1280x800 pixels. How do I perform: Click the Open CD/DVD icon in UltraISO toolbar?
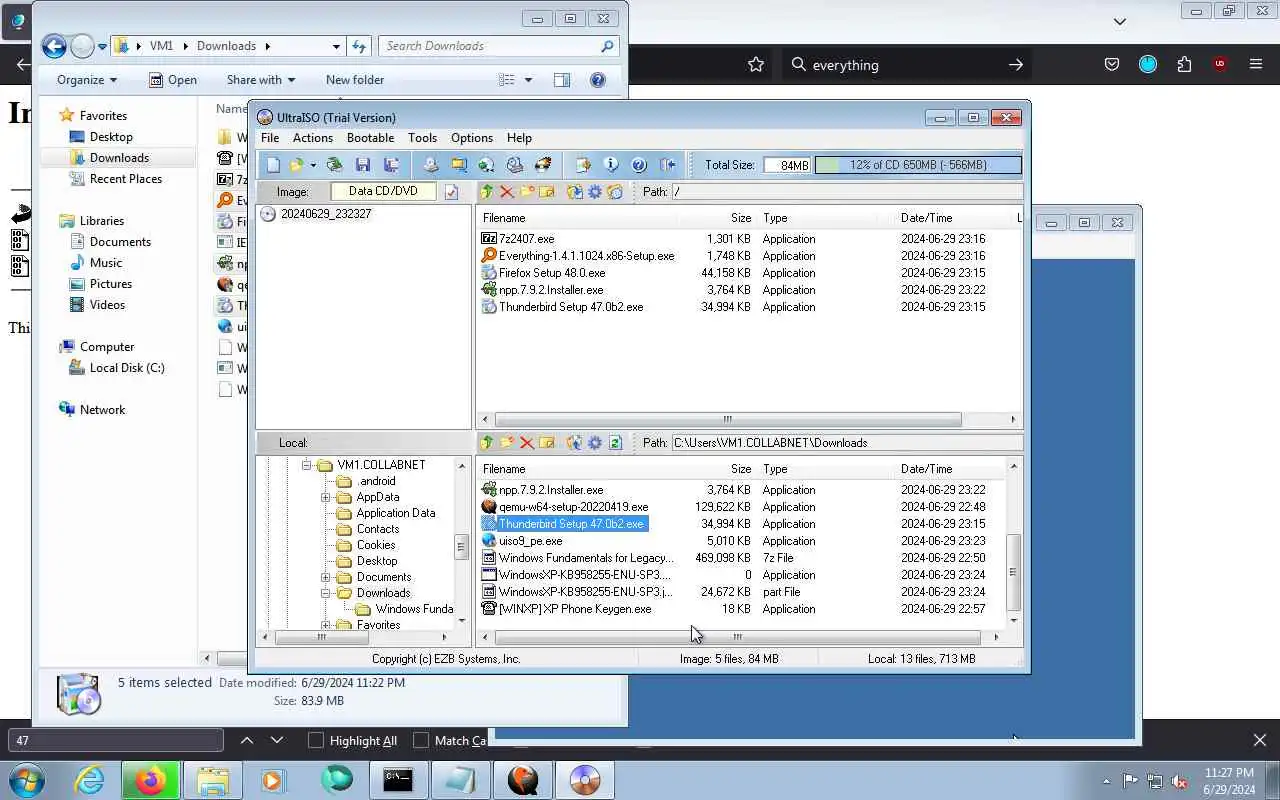tap(335, 165)
